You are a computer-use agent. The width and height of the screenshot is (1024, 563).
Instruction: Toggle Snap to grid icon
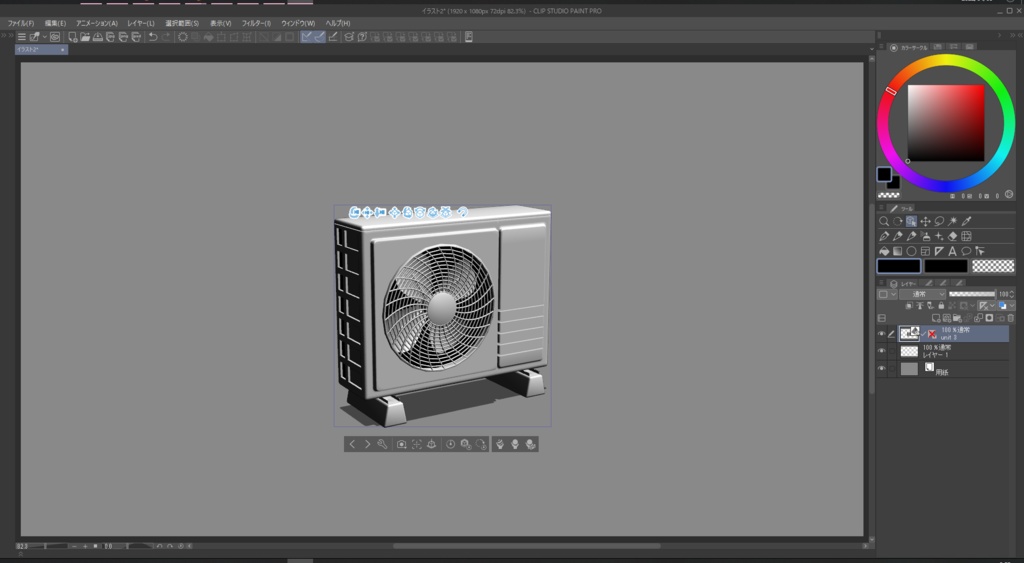(333, 37)
